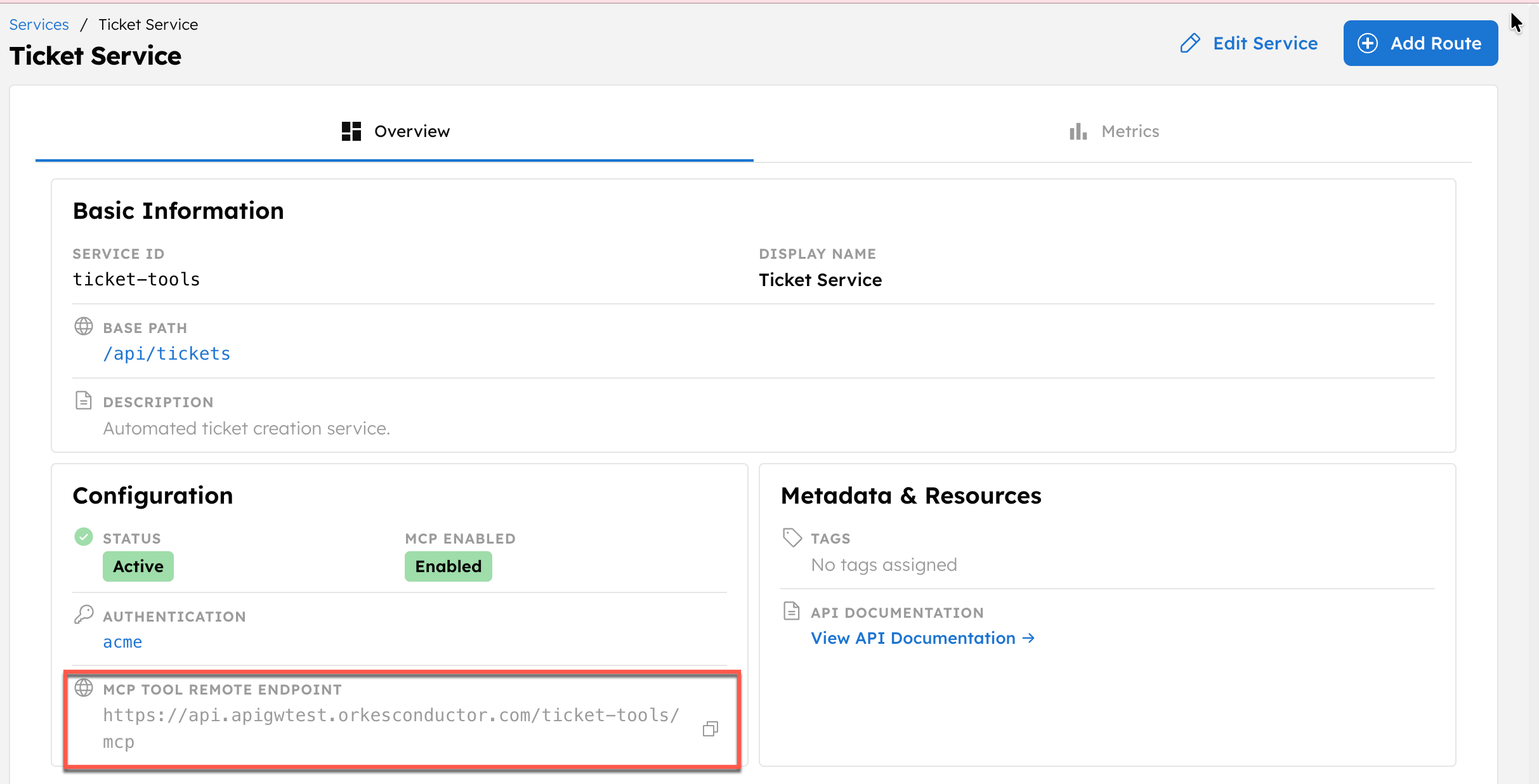
Task: Click the document icon next to Description
Action: coord(83,400)
